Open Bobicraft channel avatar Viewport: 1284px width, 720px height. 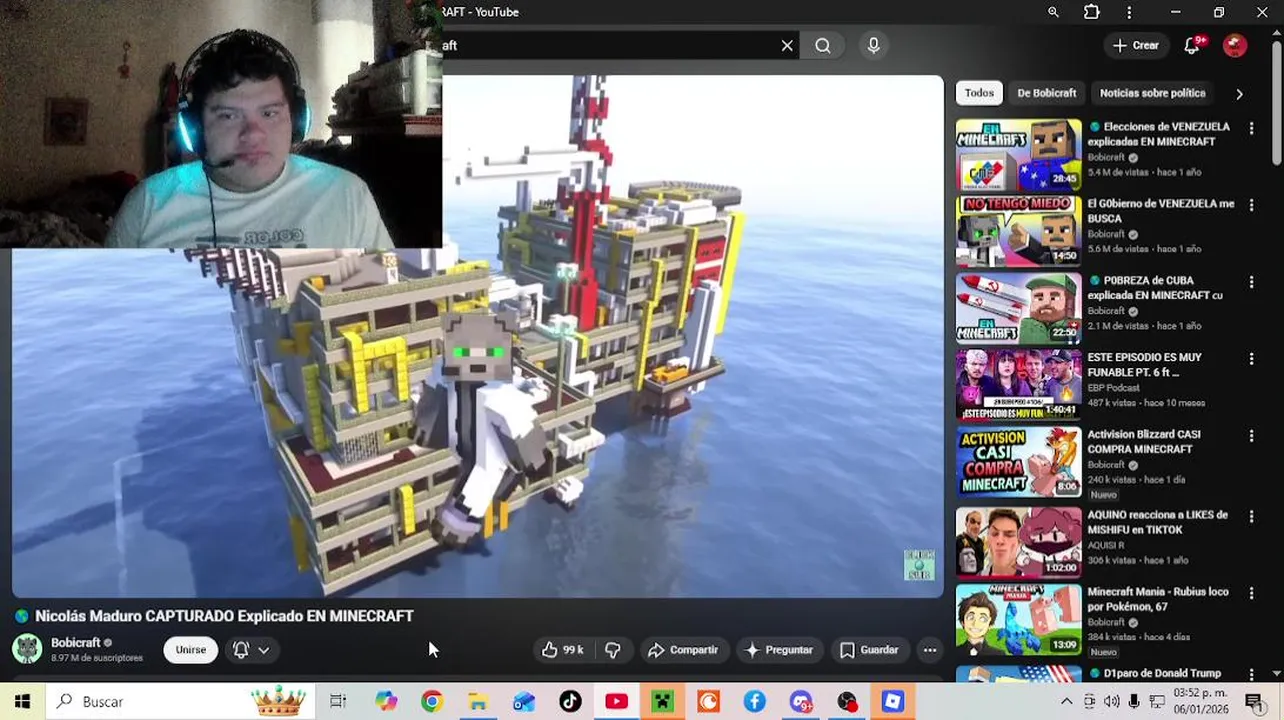[27, 649]
